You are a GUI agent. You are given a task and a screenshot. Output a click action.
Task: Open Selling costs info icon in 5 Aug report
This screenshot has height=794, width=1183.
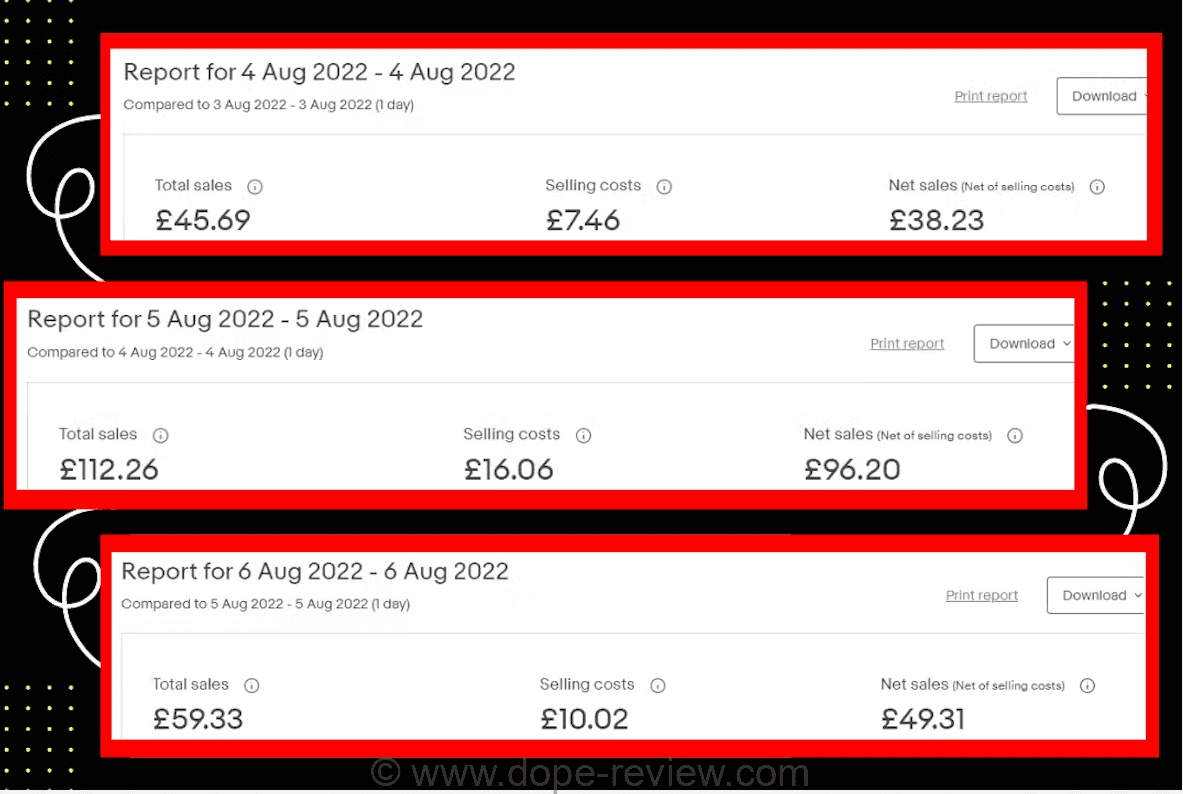pos(584,436)
